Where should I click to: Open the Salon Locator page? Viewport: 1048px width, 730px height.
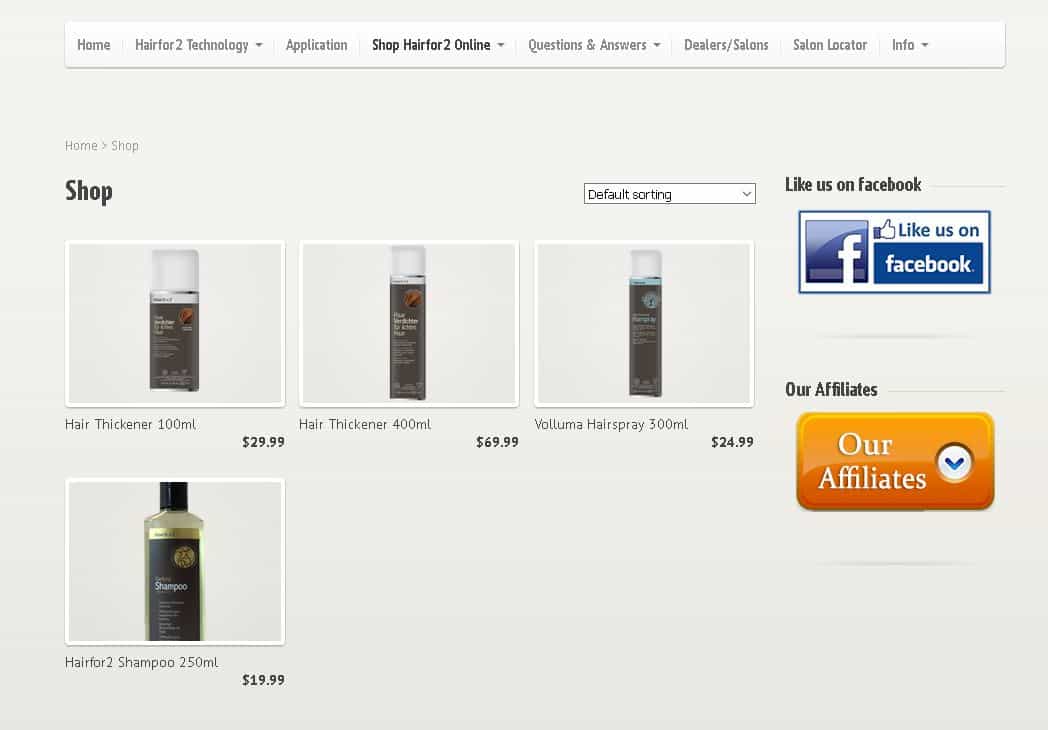[x=829, y=45]
